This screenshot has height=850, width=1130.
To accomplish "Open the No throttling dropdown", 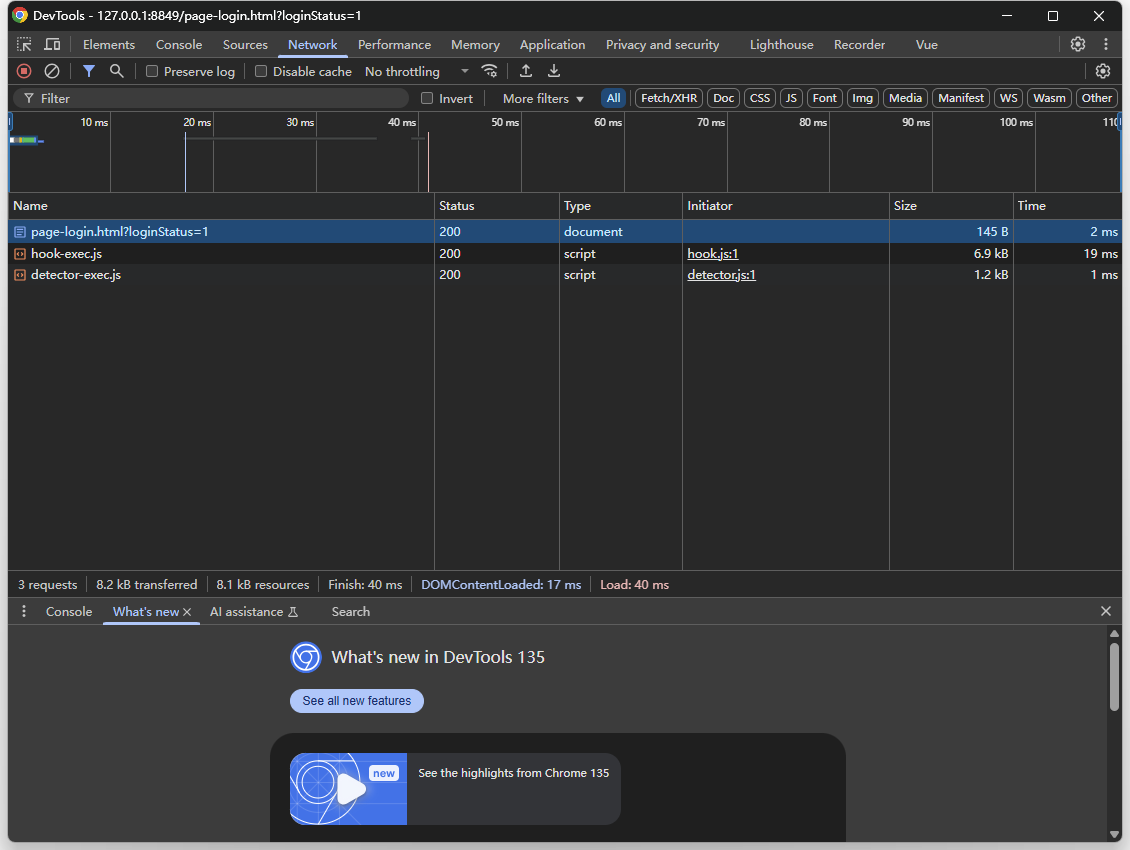I will (416, 71).
